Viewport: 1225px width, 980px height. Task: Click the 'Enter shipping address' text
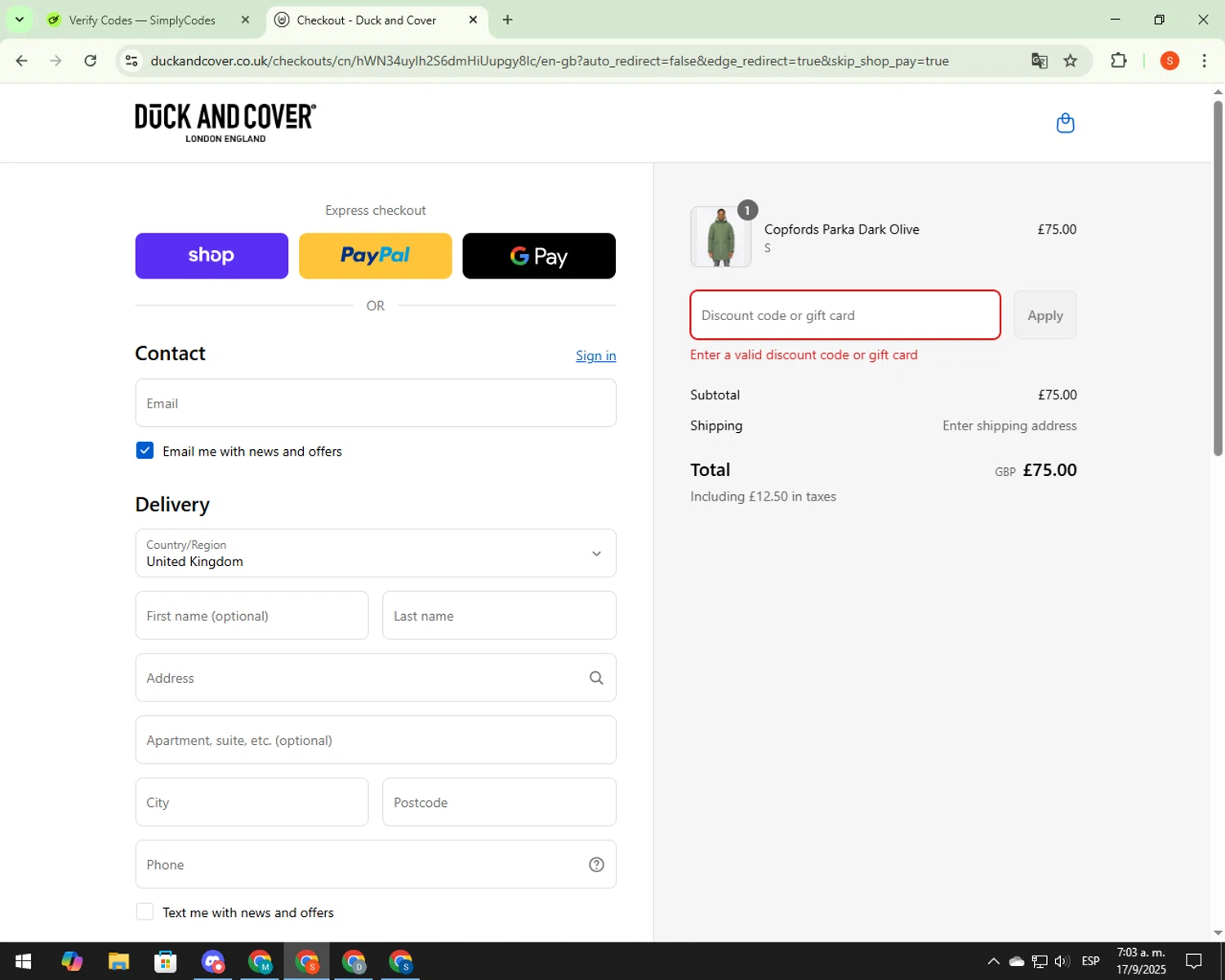coord(1009,425)
